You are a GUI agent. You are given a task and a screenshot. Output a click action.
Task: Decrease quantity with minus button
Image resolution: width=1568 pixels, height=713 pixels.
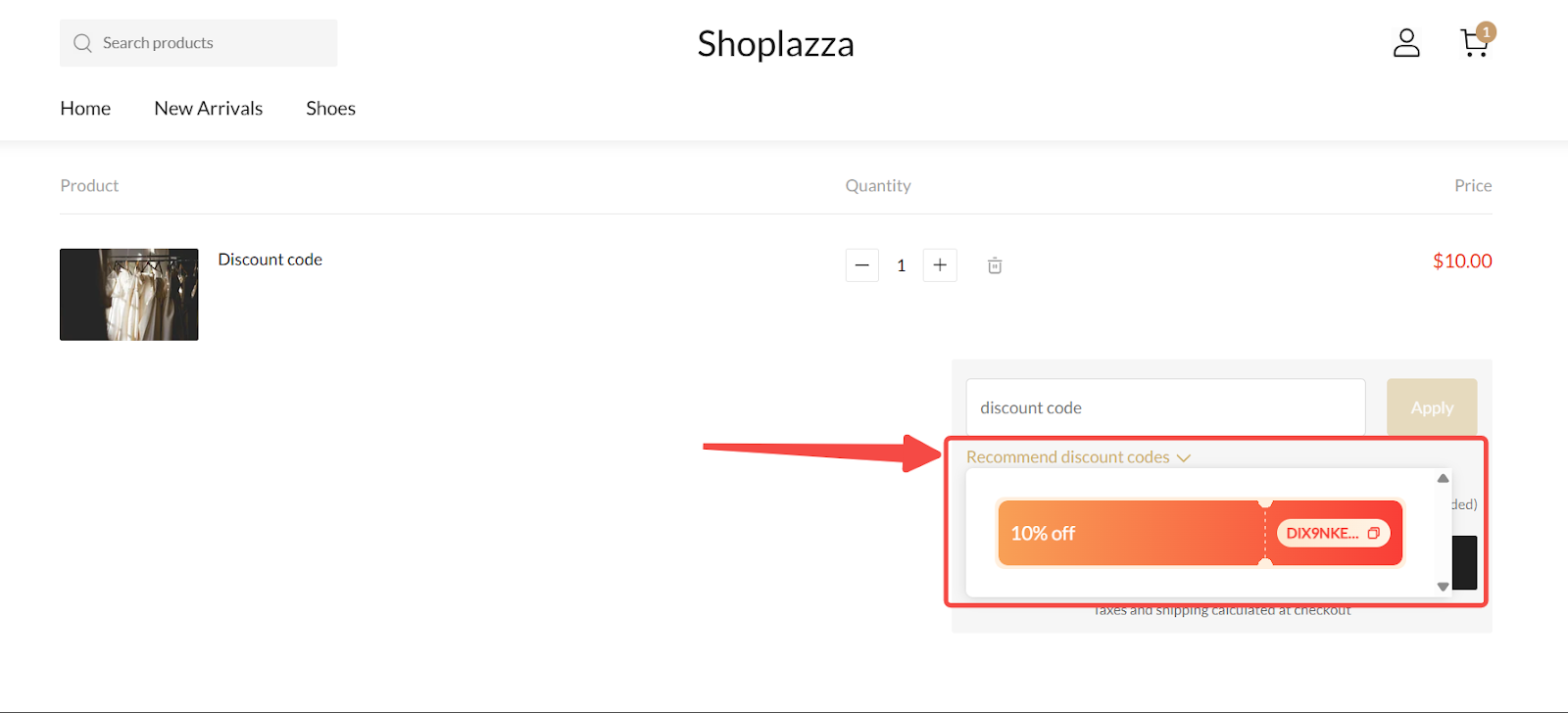pyautogui.click(x=862, y=265)
